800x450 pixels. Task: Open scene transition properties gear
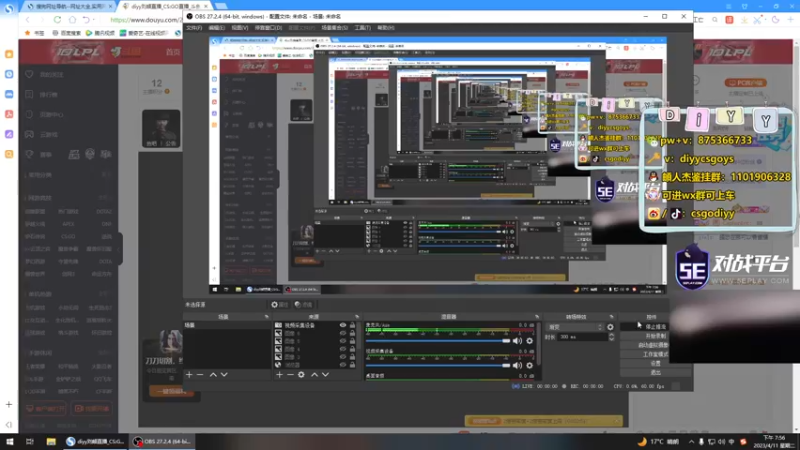point(610,327)
